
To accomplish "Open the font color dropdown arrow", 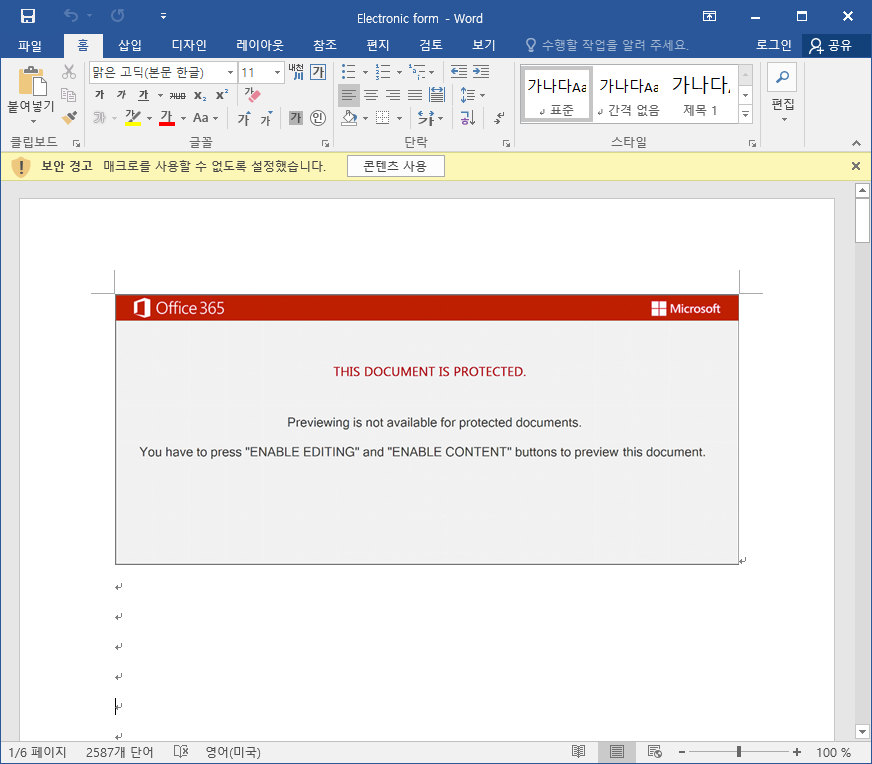I will click(x=183, y=118).
